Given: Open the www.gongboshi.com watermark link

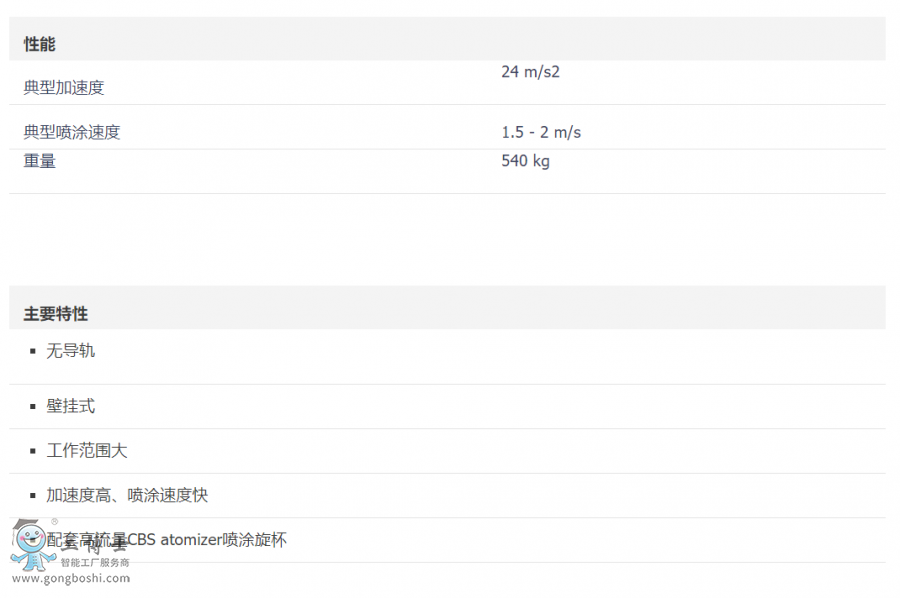Looking at the screenshot, I should 69,578.
